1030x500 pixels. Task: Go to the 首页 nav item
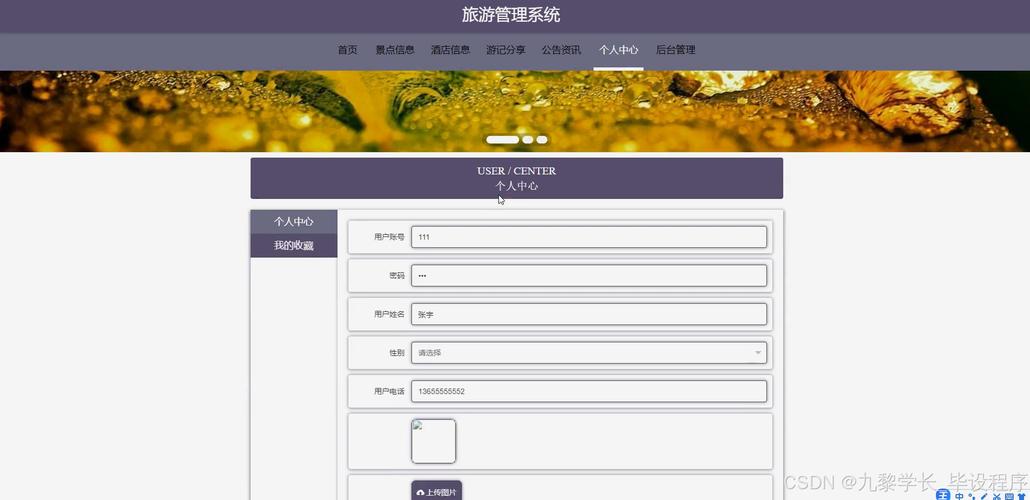347,50
